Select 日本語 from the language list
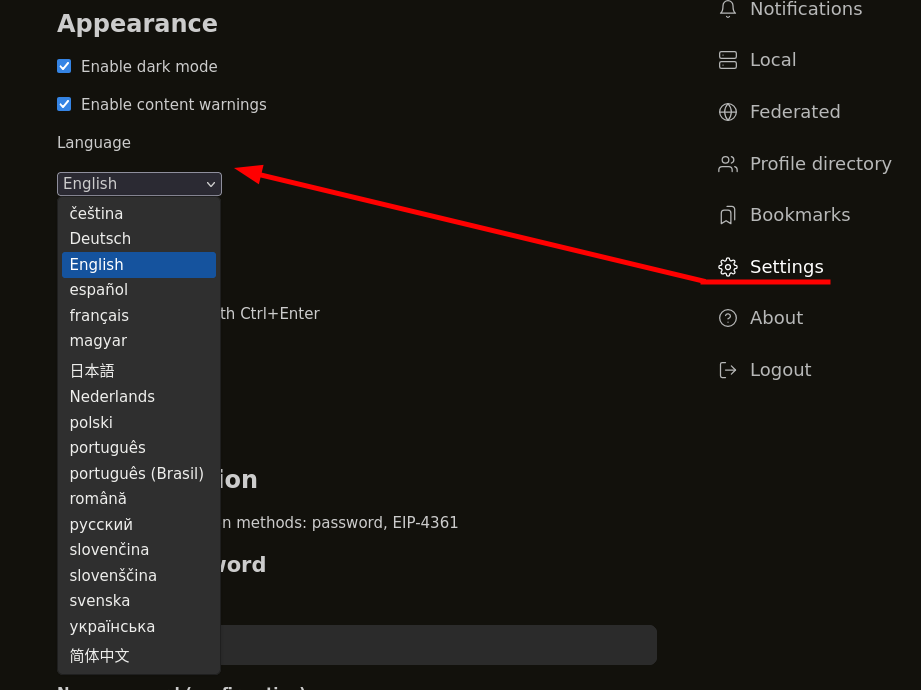The height and width of the screenshot is (690, 921). [x=139, y=371]
